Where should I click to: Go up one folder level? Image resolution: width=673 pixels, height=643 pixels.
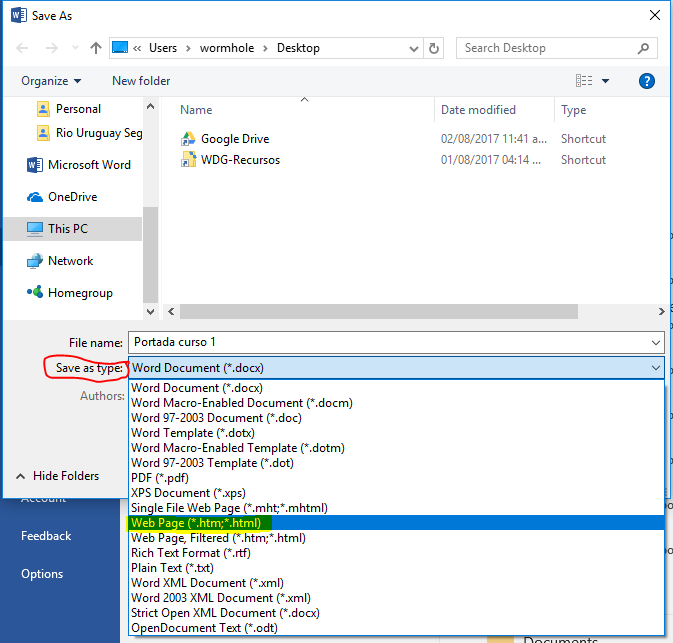(x=96, y=48)
